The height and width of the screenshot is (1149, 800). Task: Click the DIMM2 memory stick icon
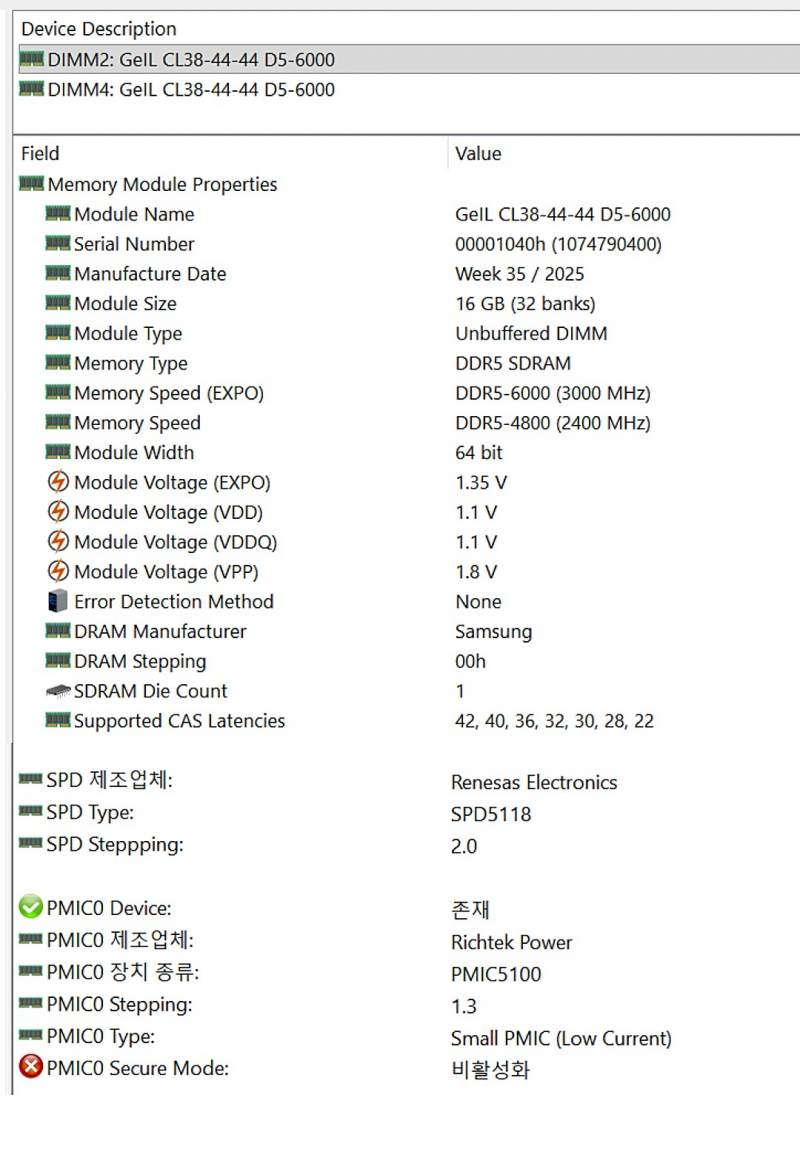click(32, 60)
